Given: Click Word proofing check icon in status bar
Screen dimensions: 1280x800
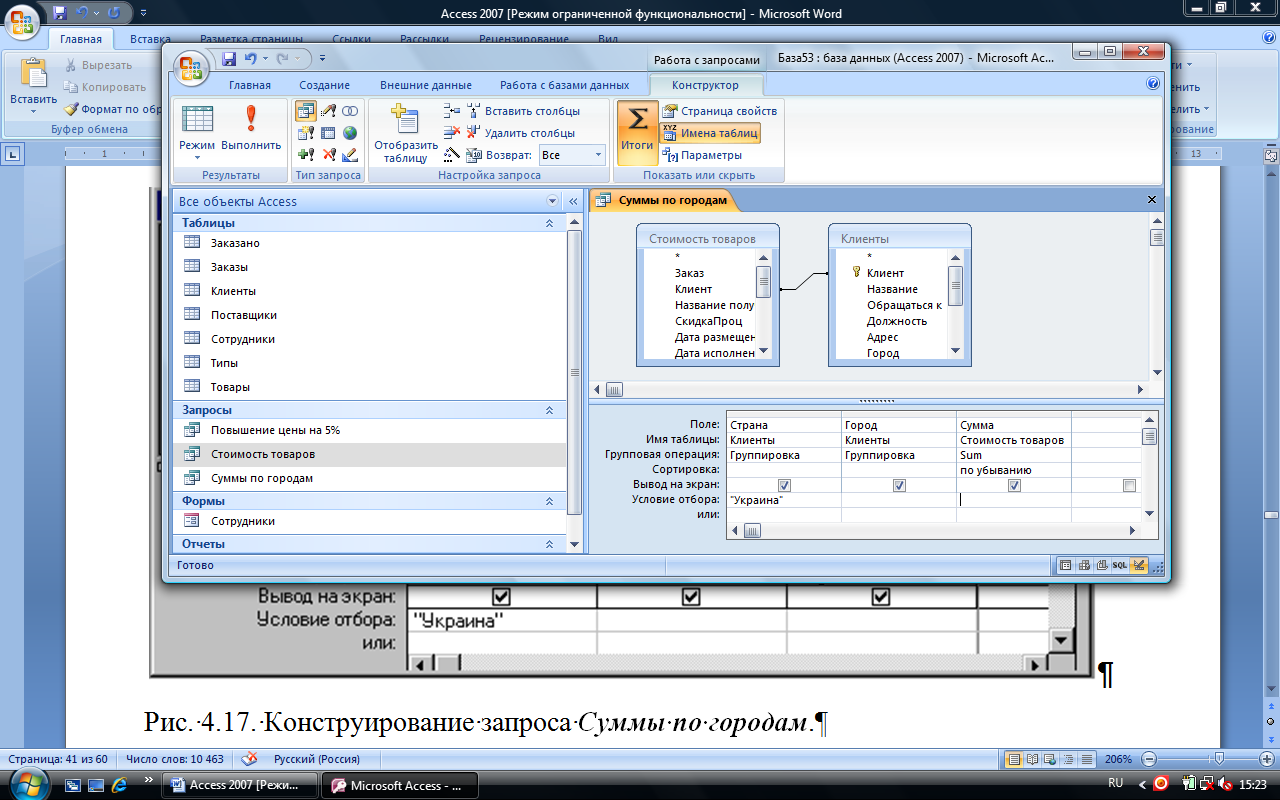Looking at the screenshot, I should tap(249, 759).
